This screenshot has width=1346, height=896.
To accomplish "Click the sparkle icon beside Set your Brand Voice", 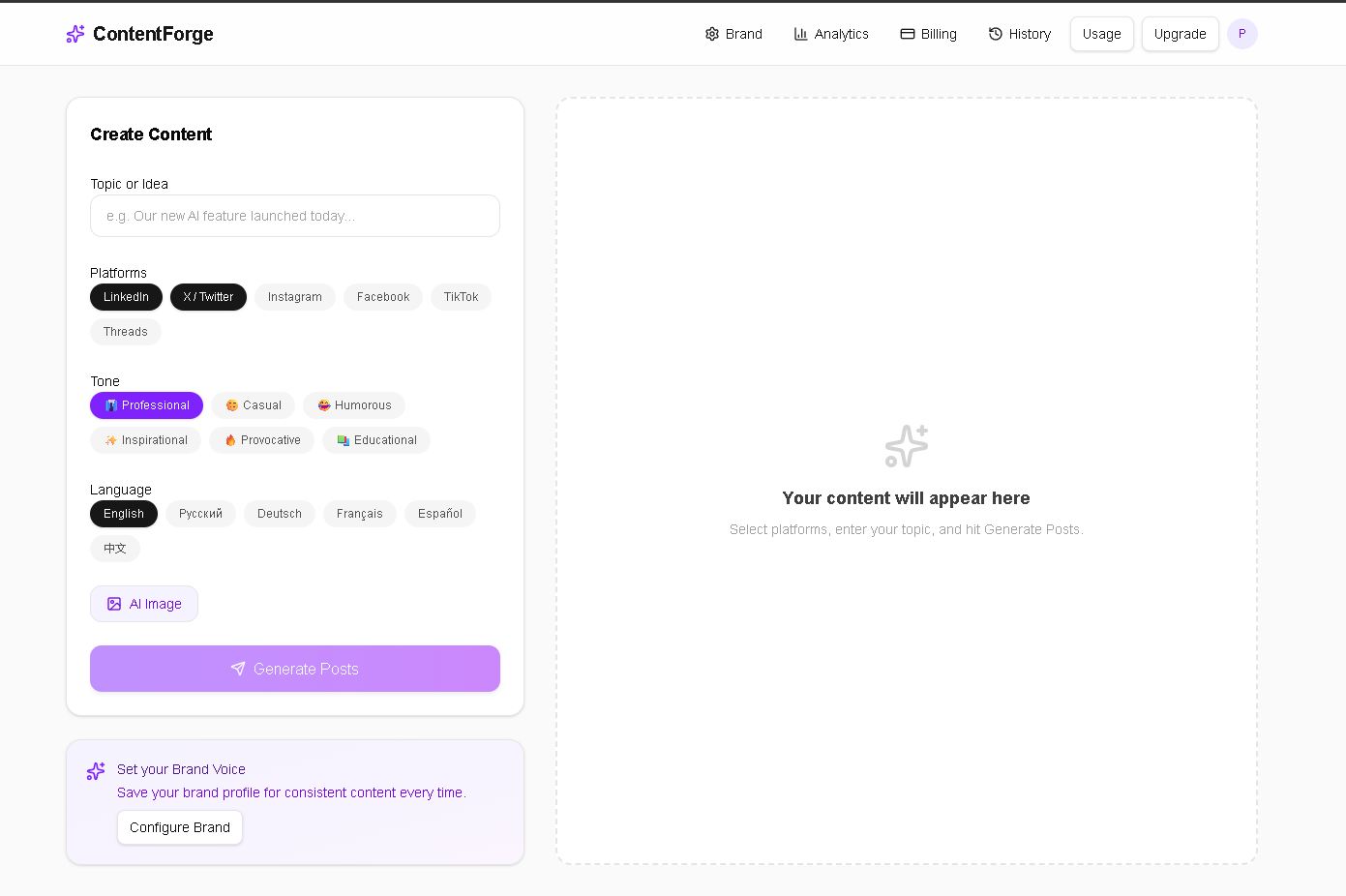I will [x=96, y=771].
